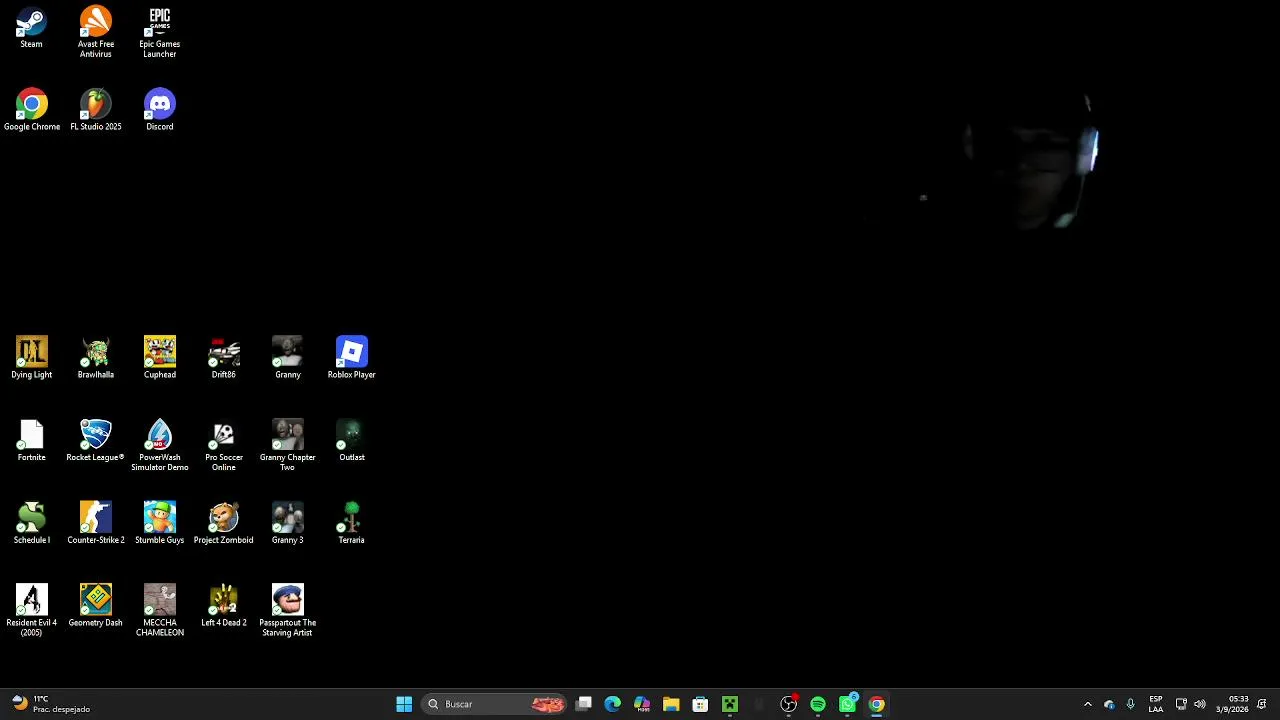Click the Left 4 Dead 2 shortcut
This screenshot has width=1280, height=720.
(x=224, y=606)
